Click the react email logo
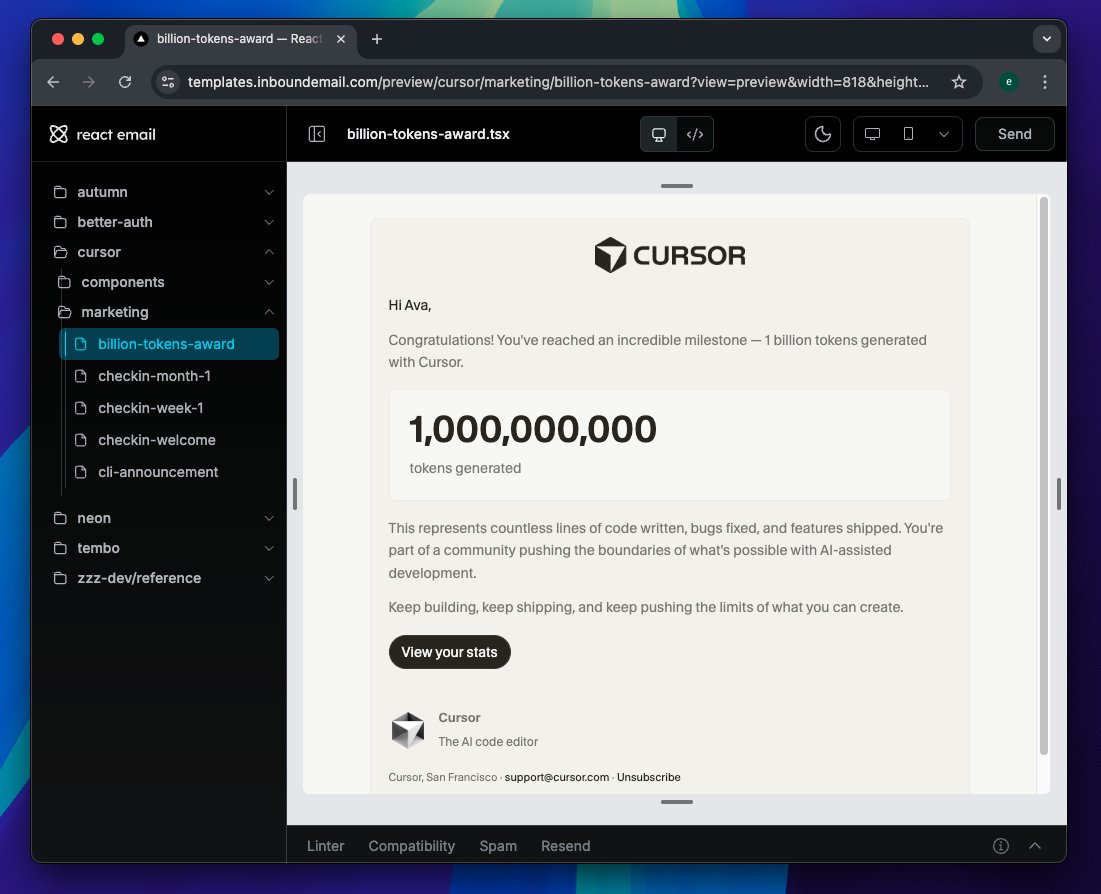 tap(58, 134)
